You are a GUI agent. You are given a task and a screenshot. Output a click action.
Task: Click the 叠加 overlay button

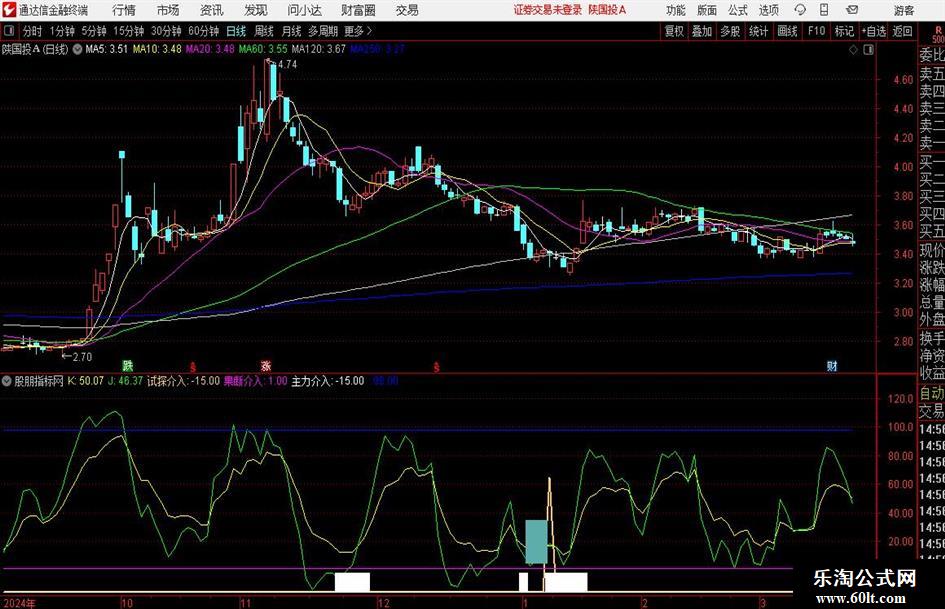point(702,31)
